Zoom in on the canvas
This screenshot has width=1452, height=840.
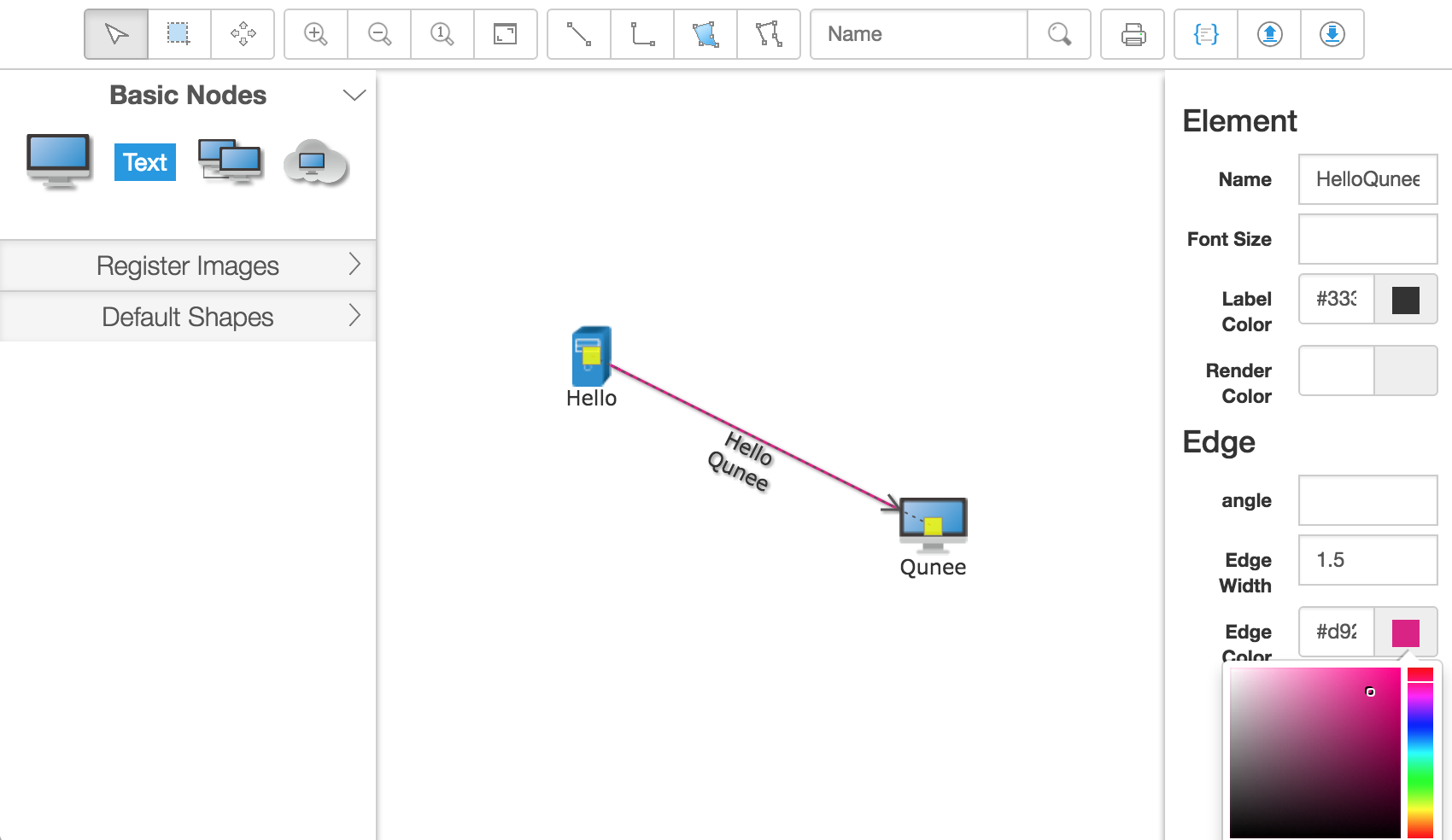click(x=316, y=34)
